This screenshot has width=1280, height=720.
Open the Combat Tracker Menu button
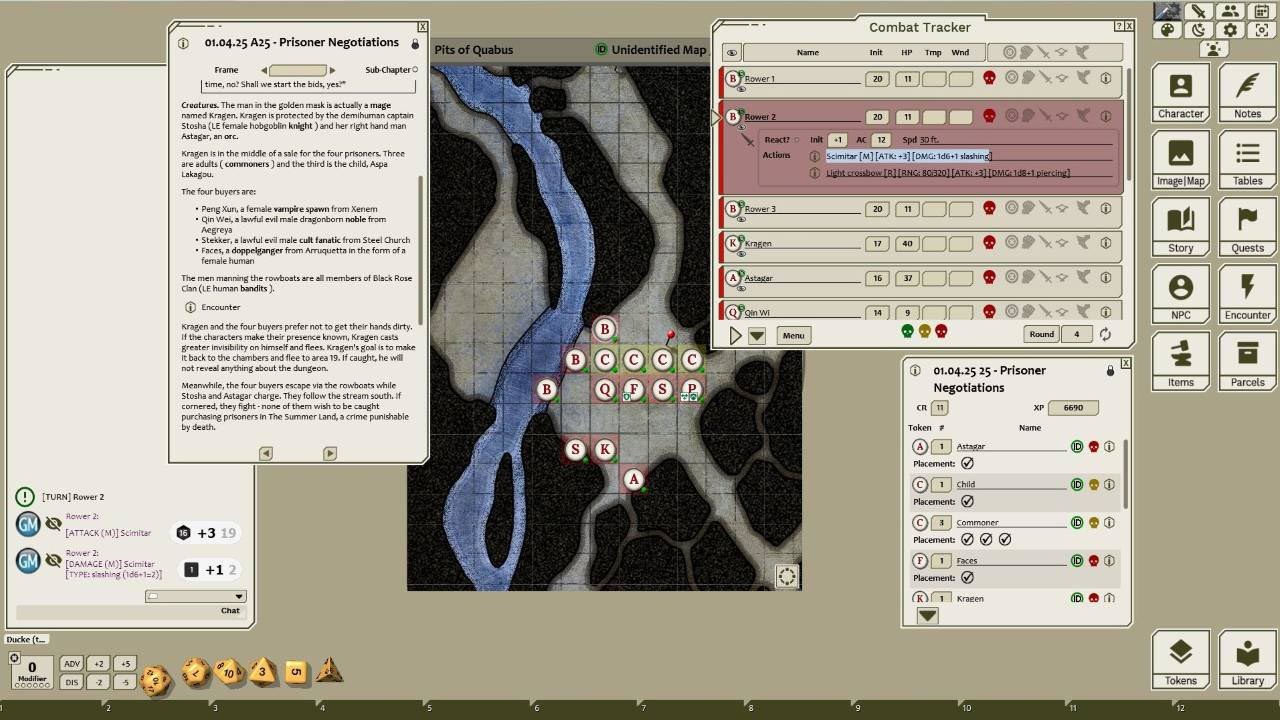[793, 335]
